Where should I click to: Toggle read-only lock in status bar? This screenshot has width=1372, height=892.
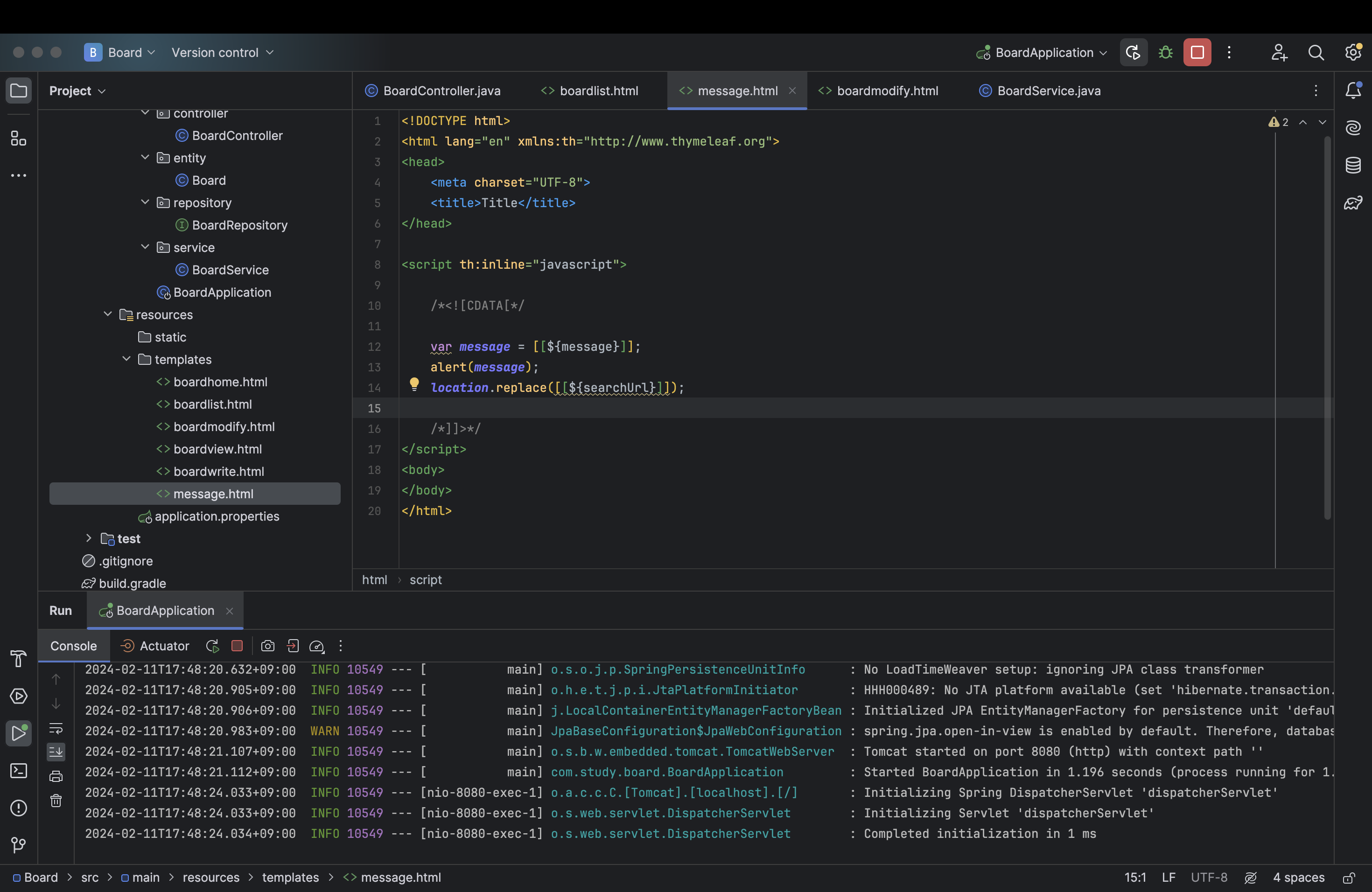(x=1348, y=878)
